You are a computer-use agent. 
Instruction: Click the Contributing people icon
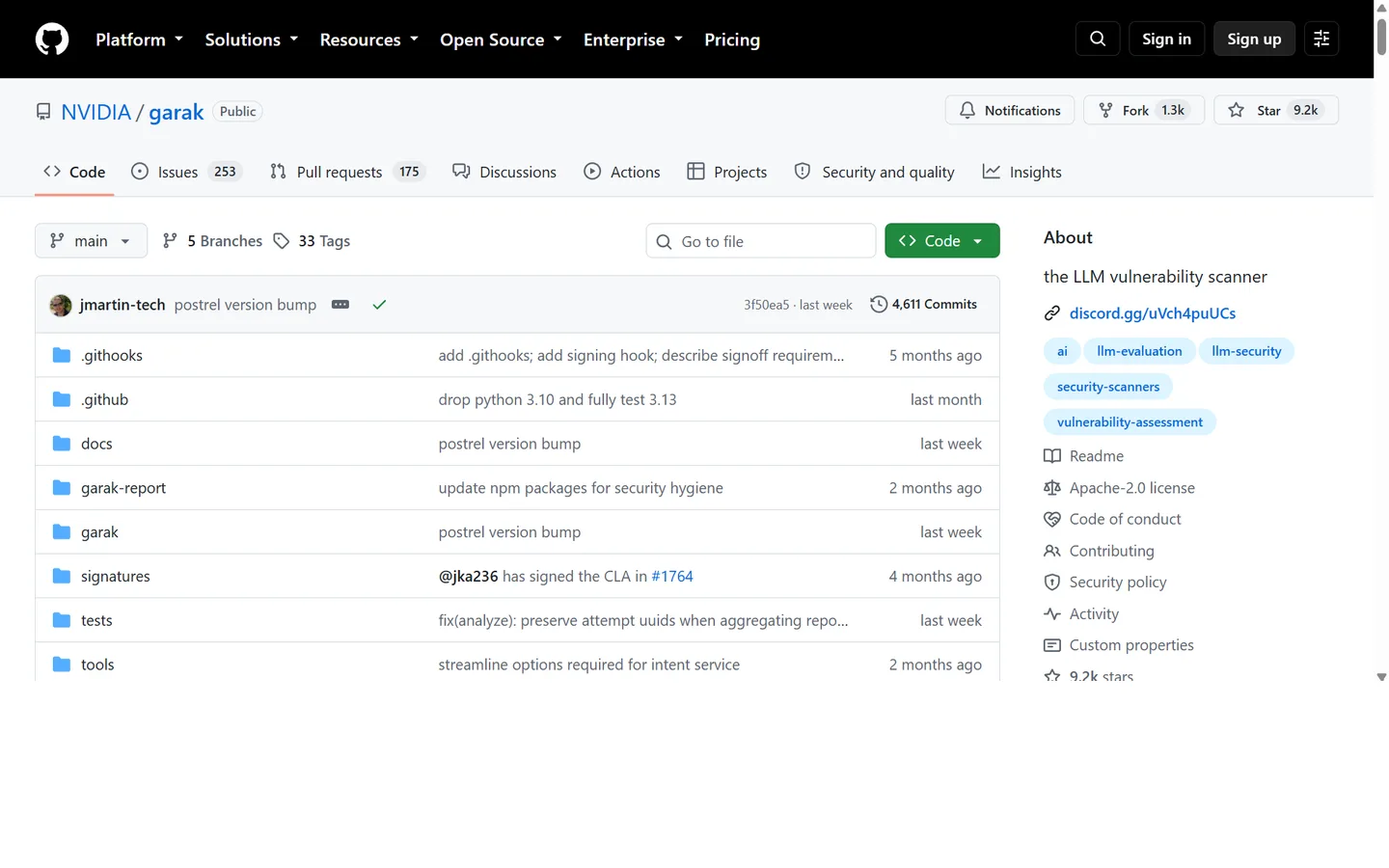coord(1052,551)
